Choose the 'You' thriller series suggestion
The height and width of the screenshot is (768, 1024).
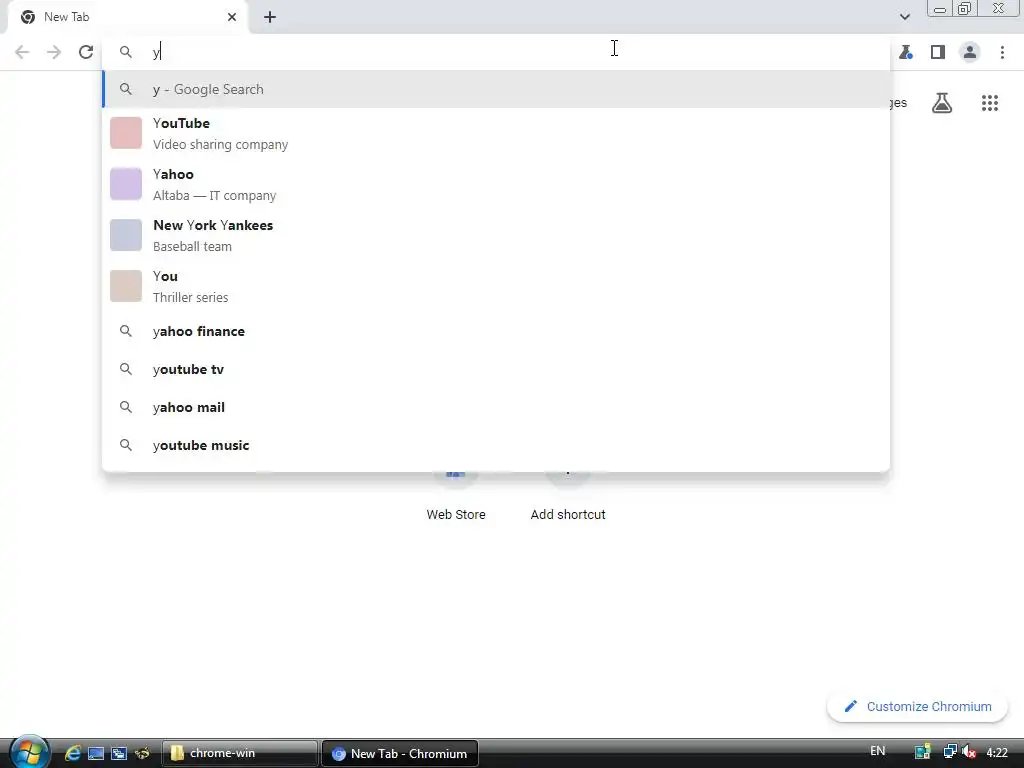496,286
